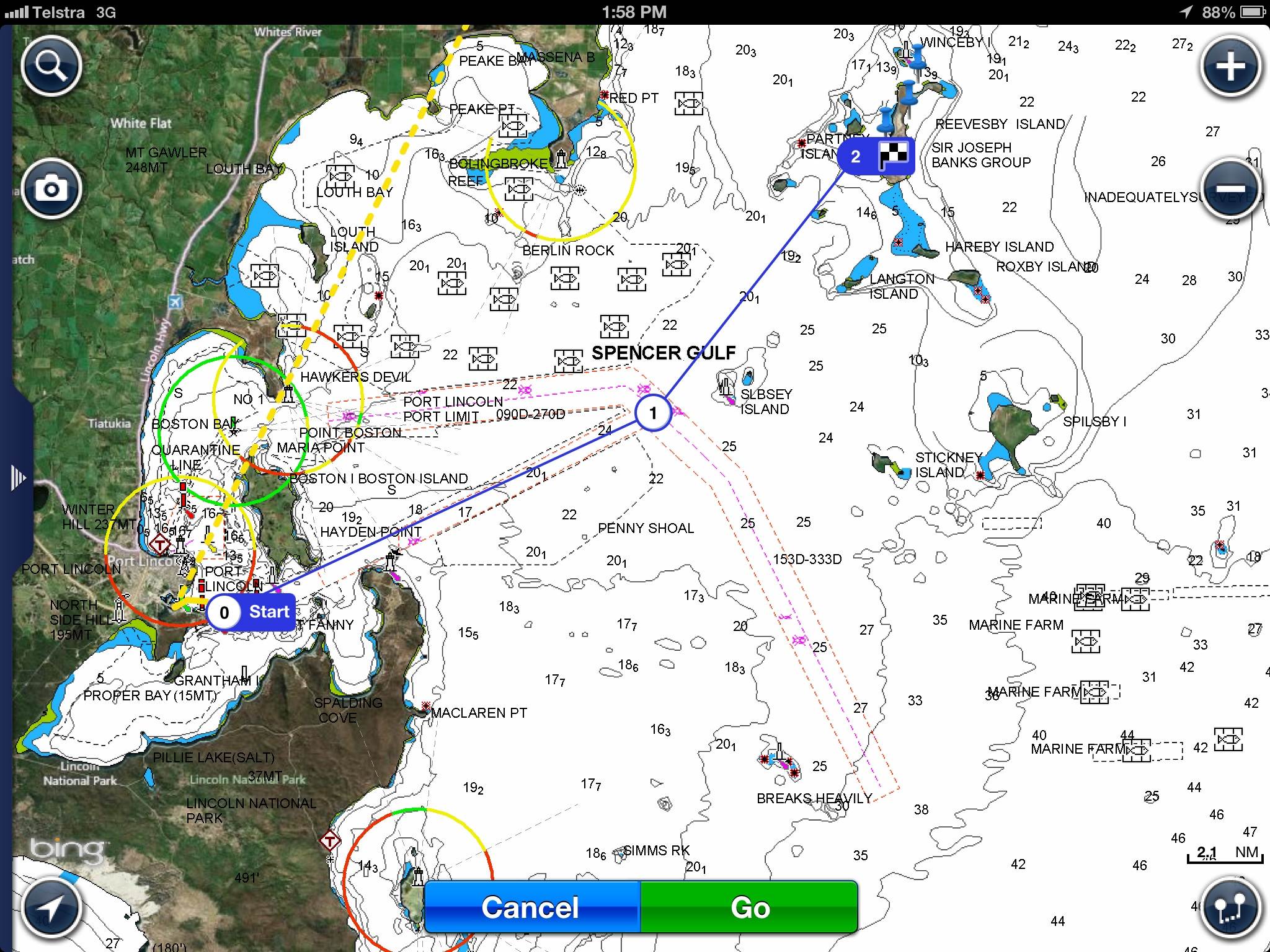Tap the lighthouse symbol at Bolingbroke Reef

pos(561,159)
